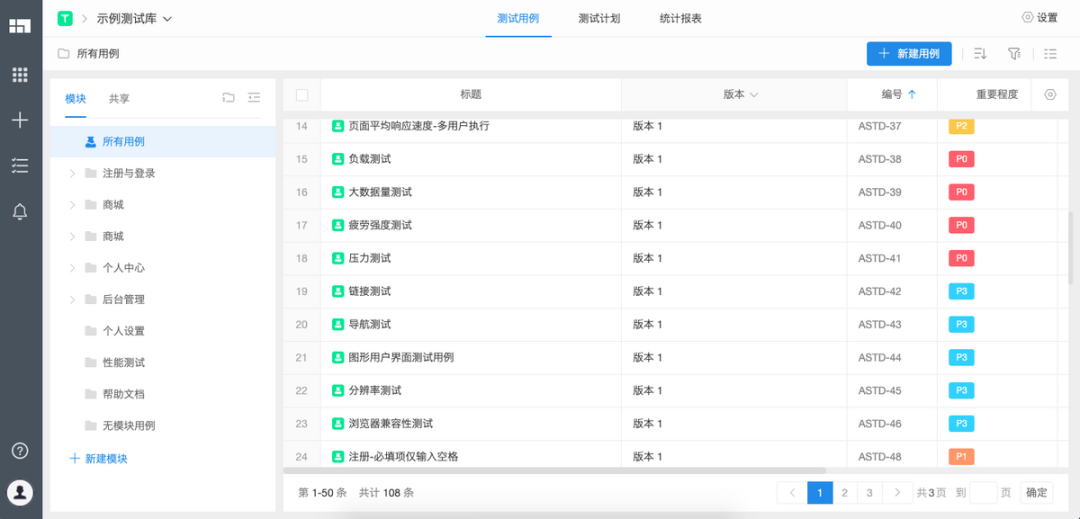Screen dimensions: 1080x519
Task: Click the test case icon for 压力测试
Action: point(338,258)
